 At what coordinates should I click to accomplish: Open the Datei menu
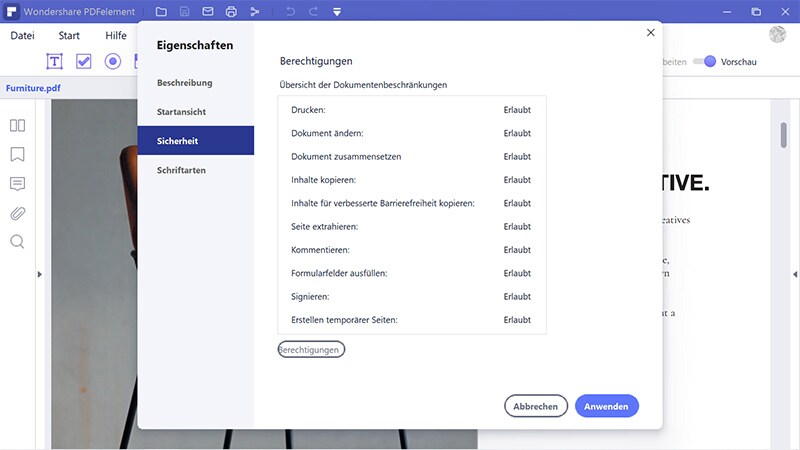22,35
